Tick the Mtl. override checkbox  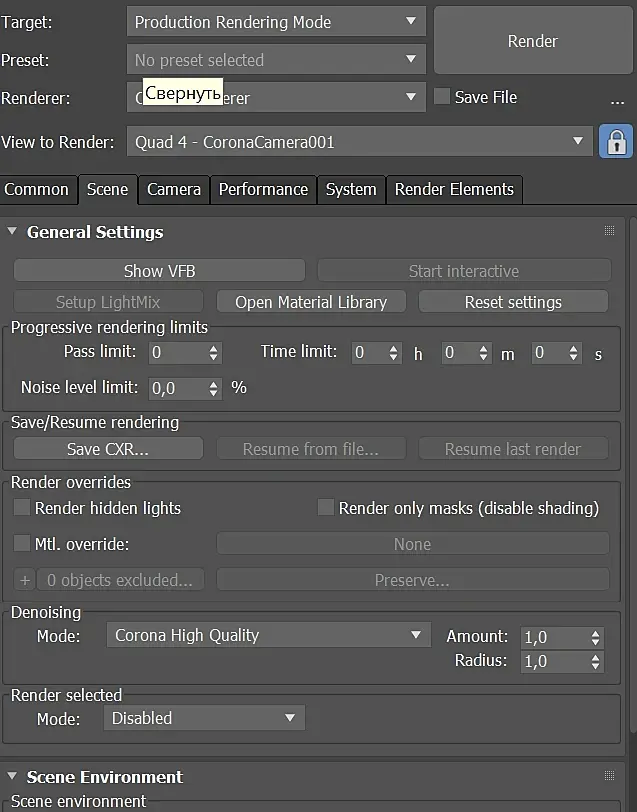22,544
